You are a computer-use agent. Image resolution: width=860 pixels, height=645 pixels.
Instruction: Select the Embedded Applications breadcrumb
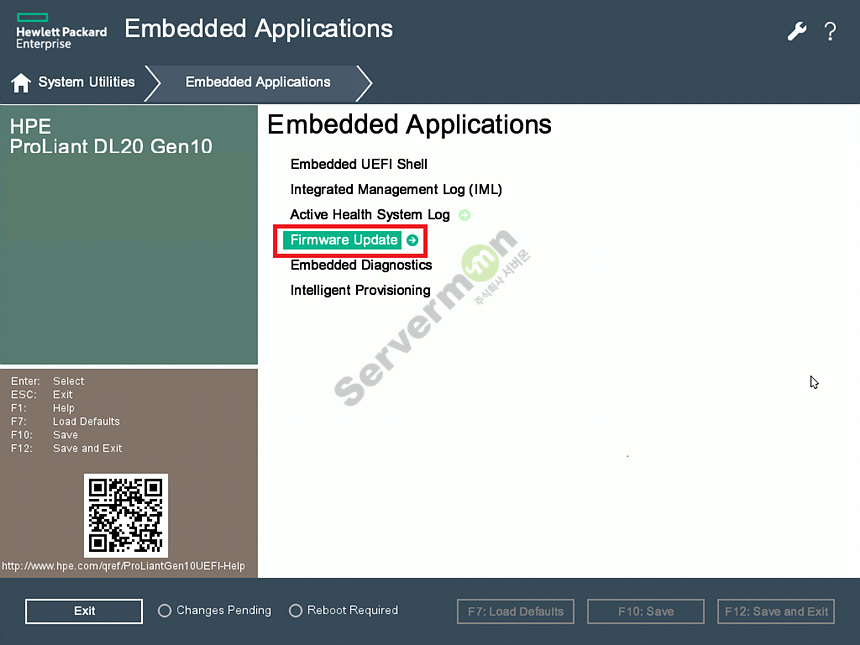coord(258,82)
